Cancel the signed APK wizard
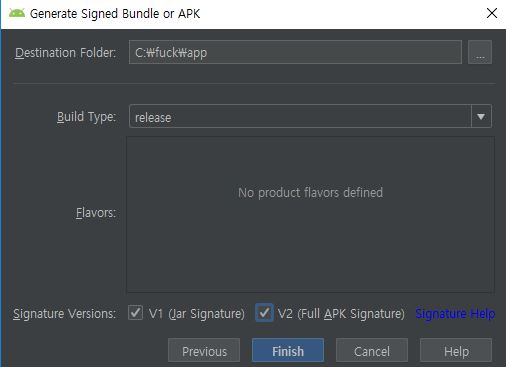The height and width of the screenshot is (367, 506). (x=372, y=351)
